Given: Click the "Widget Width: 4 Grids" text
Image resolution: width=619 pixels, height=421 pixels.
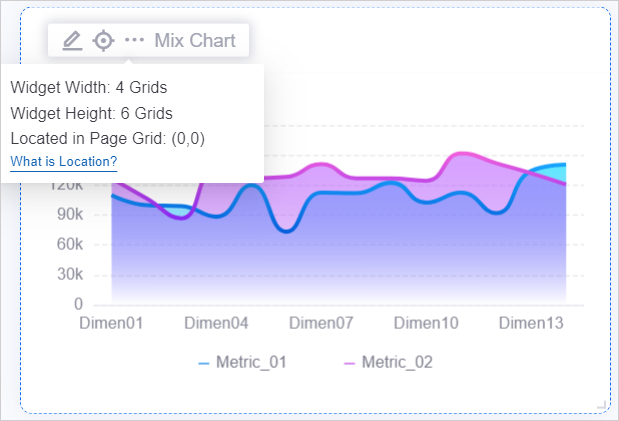Looking at the screenshot, I should click(89, 87).
